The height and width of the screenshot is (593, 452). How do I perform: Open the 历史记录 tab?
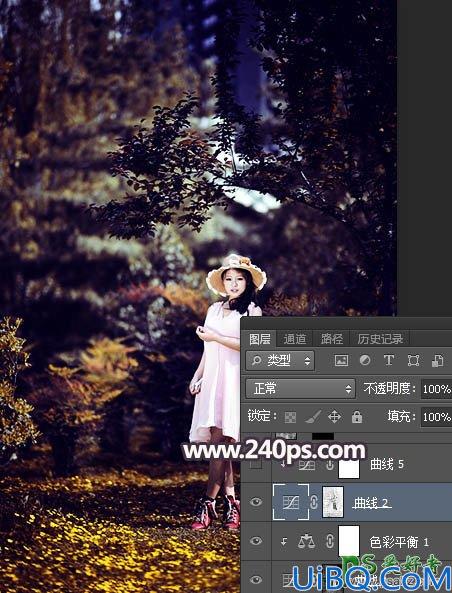380,339
